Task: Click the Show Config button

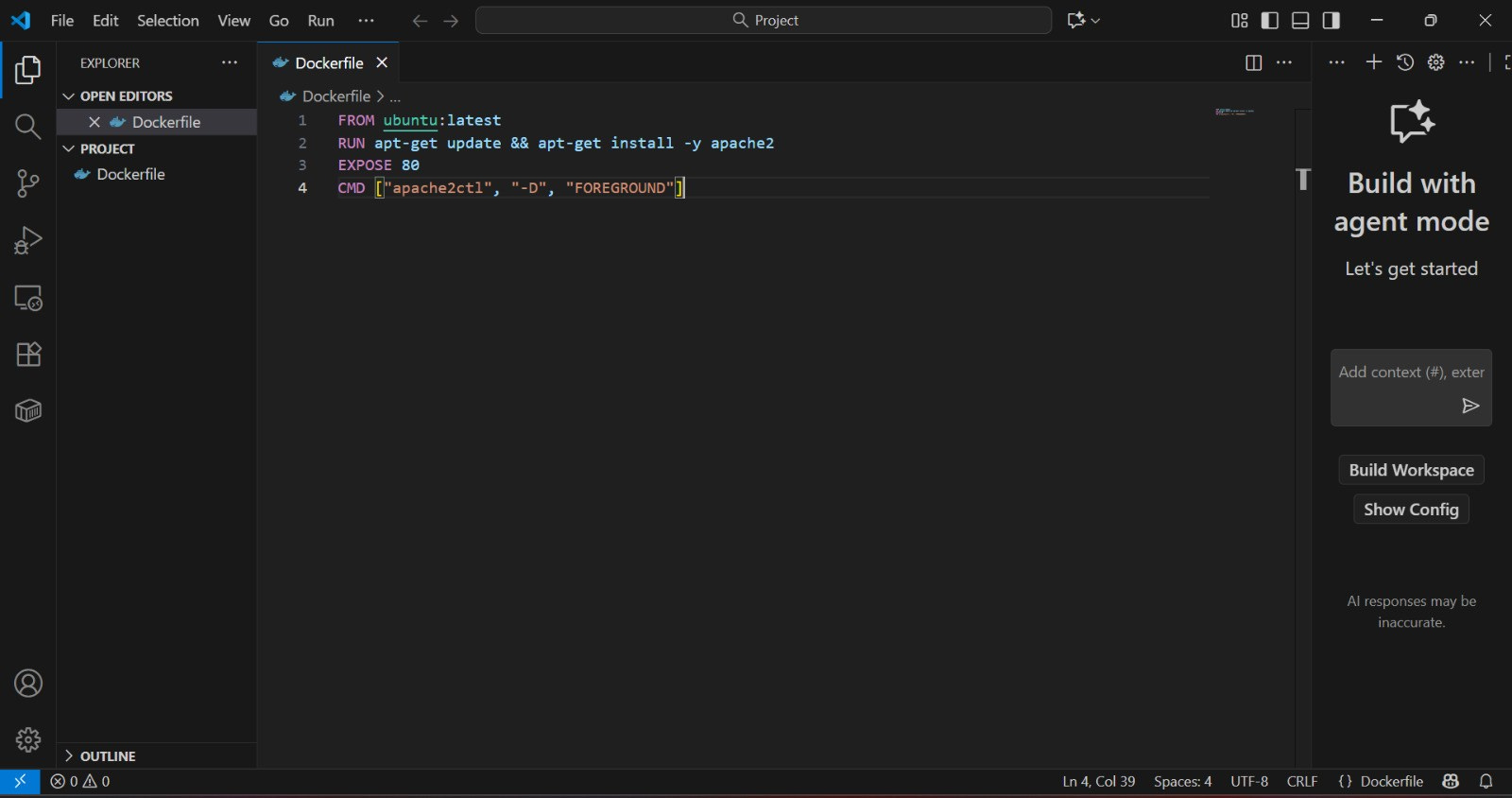Action: click(1411, 510)
